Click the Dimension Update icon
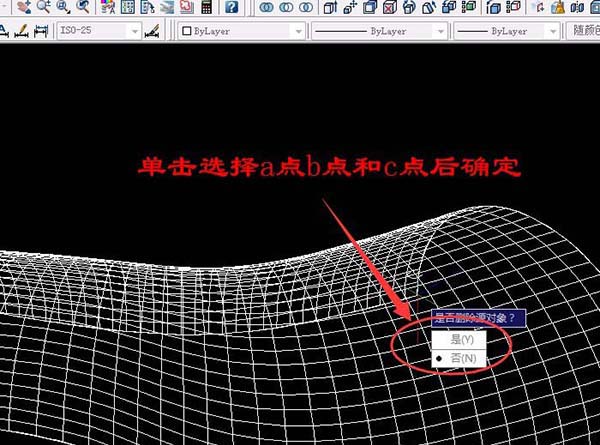Viewport: 600px width, 445px height. coord(41,31)
